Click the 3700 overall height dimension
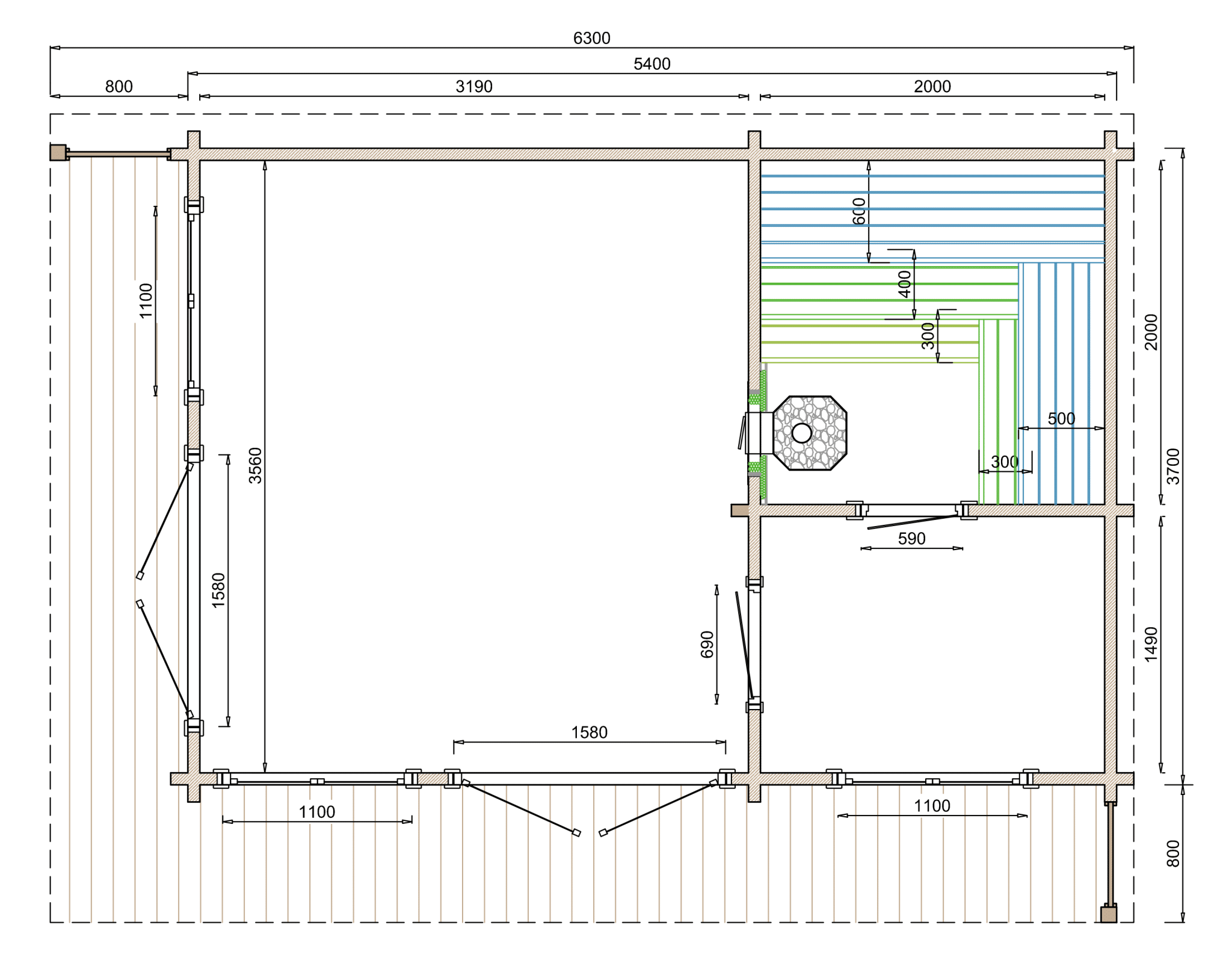The image size is (1232, 969). tap(1174, 466)
